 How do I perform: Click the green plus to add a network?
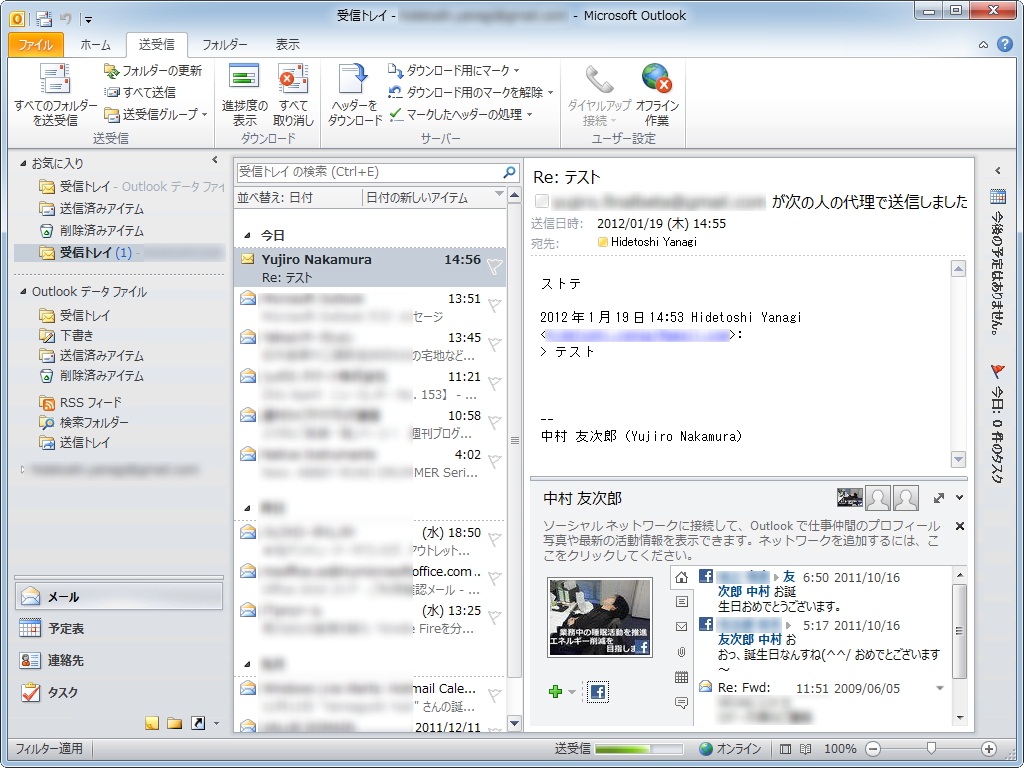click(553, 691)
